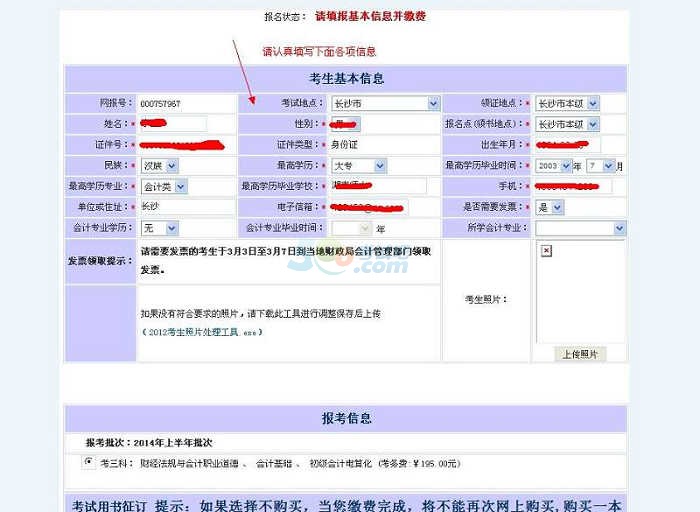
Task: Expand the 领证地点 dropdown
Action: coord(566,103)
